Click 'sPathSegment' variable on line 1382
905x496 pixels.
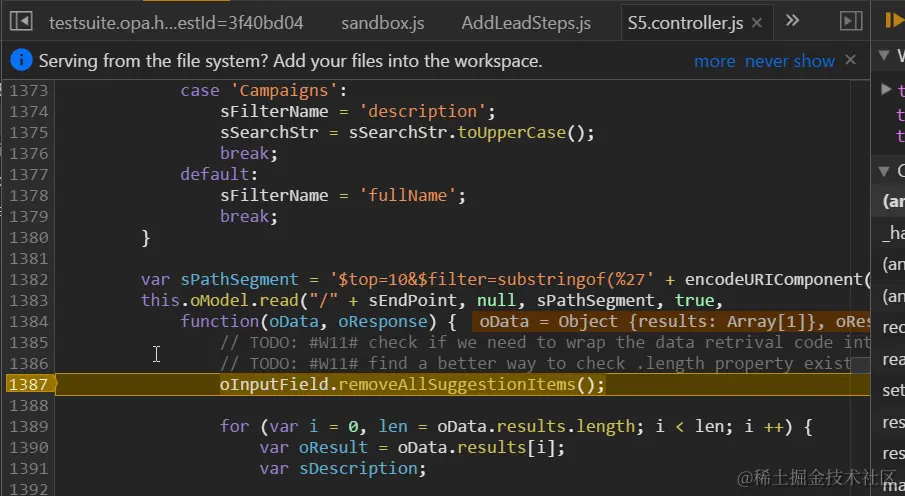click(239, 279)
